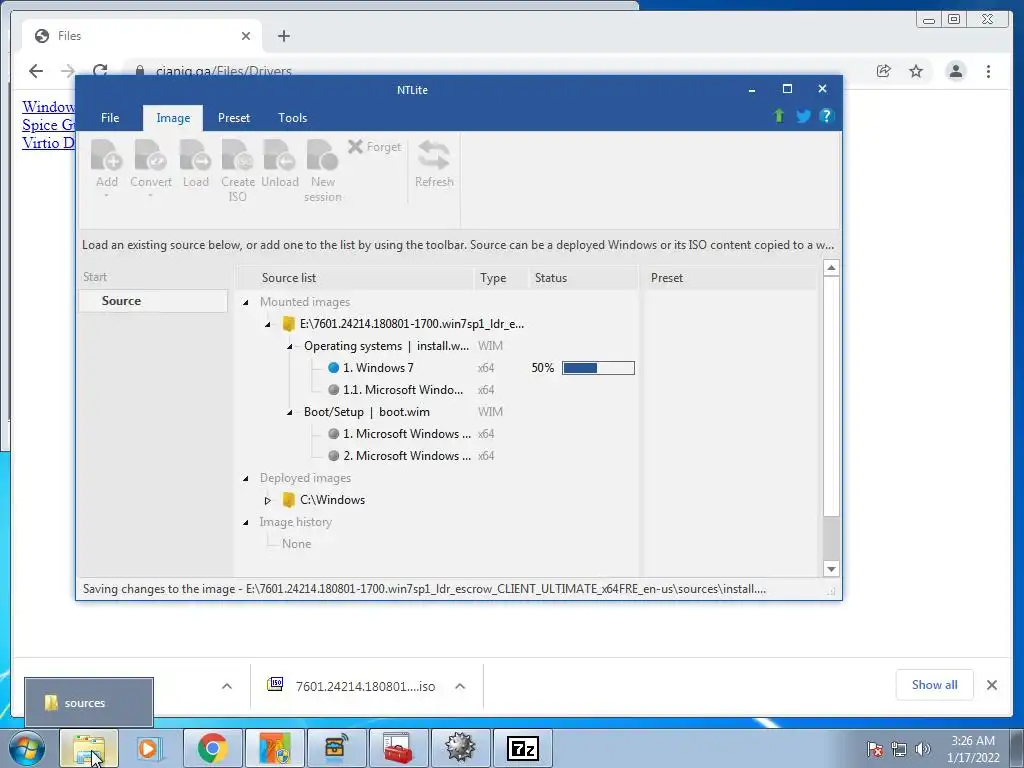
Task: Open the Spice G... link in Chrome
Action: (x=48, y=125)
